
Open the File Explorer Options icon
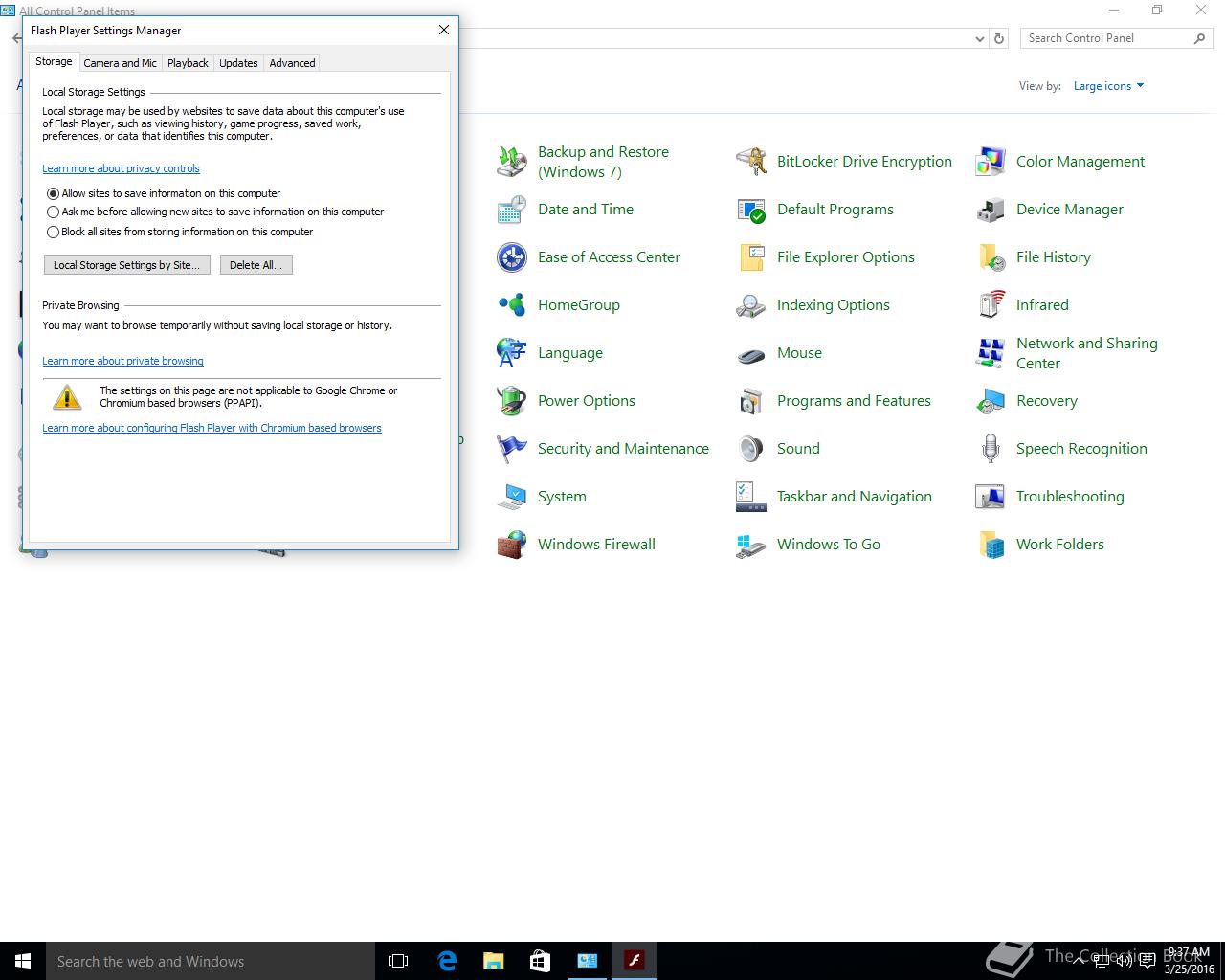point(751,257)
